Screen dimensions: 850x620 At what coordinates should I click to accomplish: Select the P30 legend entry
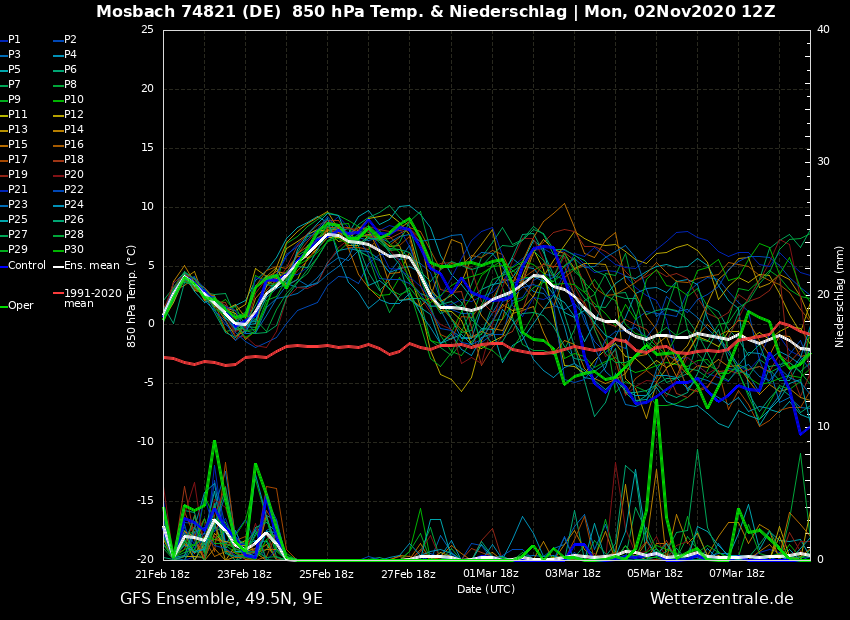(74, 250)
